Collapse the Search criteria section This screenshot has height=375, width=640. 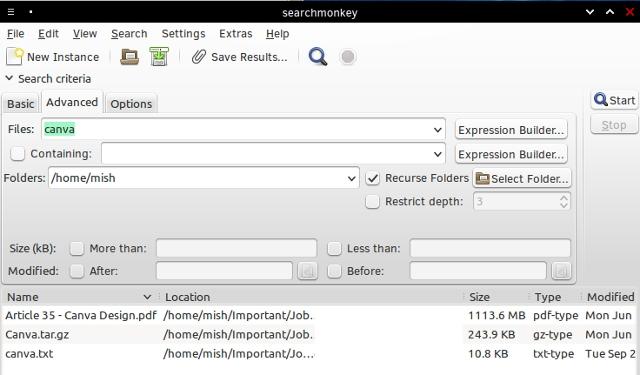tap(9, 78)
